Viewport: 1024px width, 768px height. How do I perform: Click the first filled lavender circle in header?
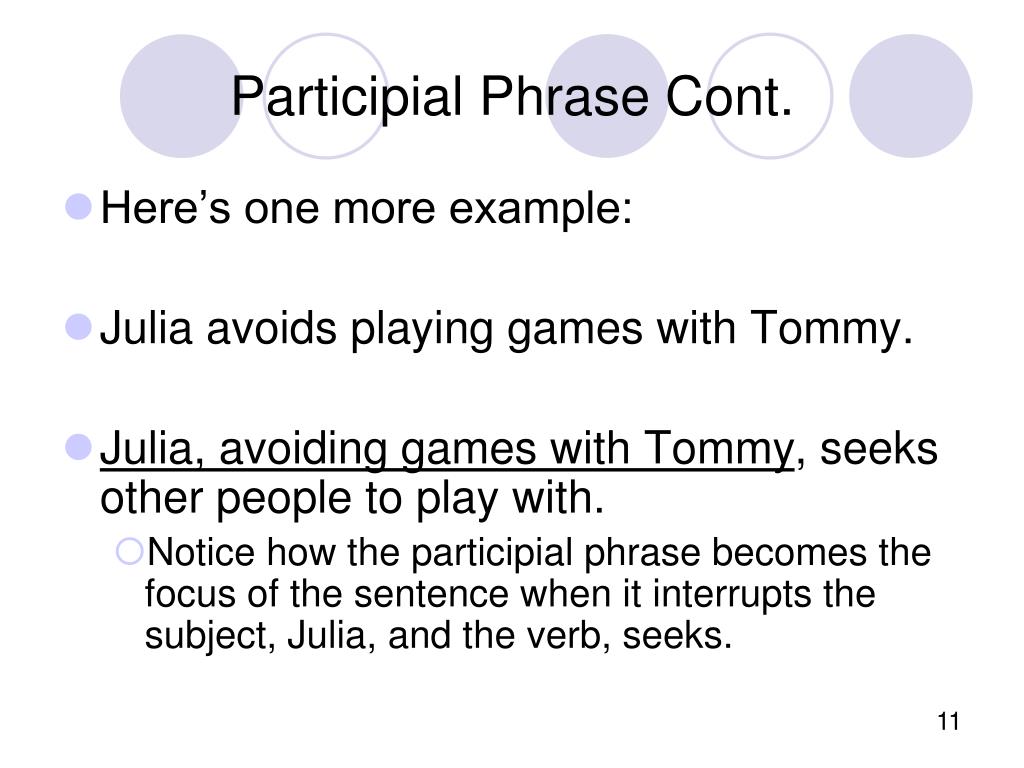182,96
